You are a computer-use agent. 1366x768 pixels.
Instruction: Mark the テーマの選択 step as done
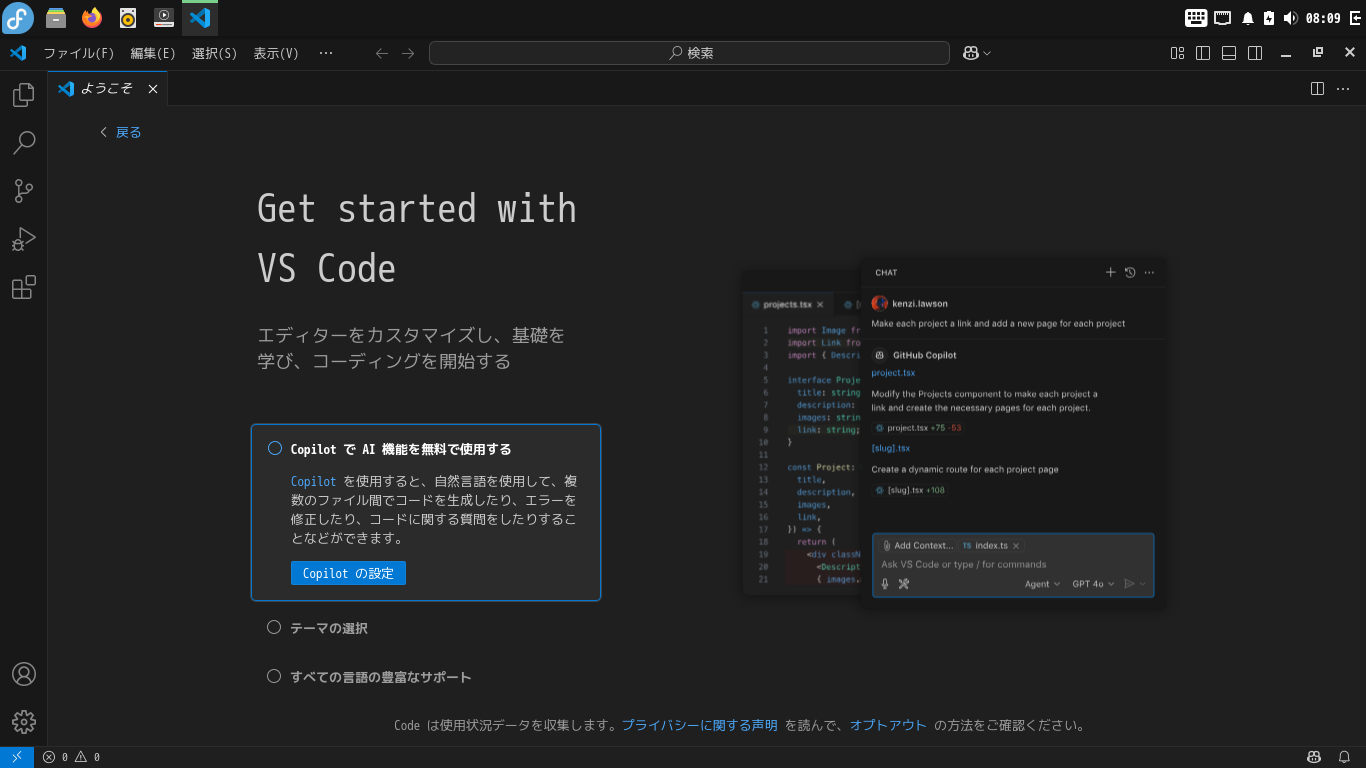tap(274, 627)
